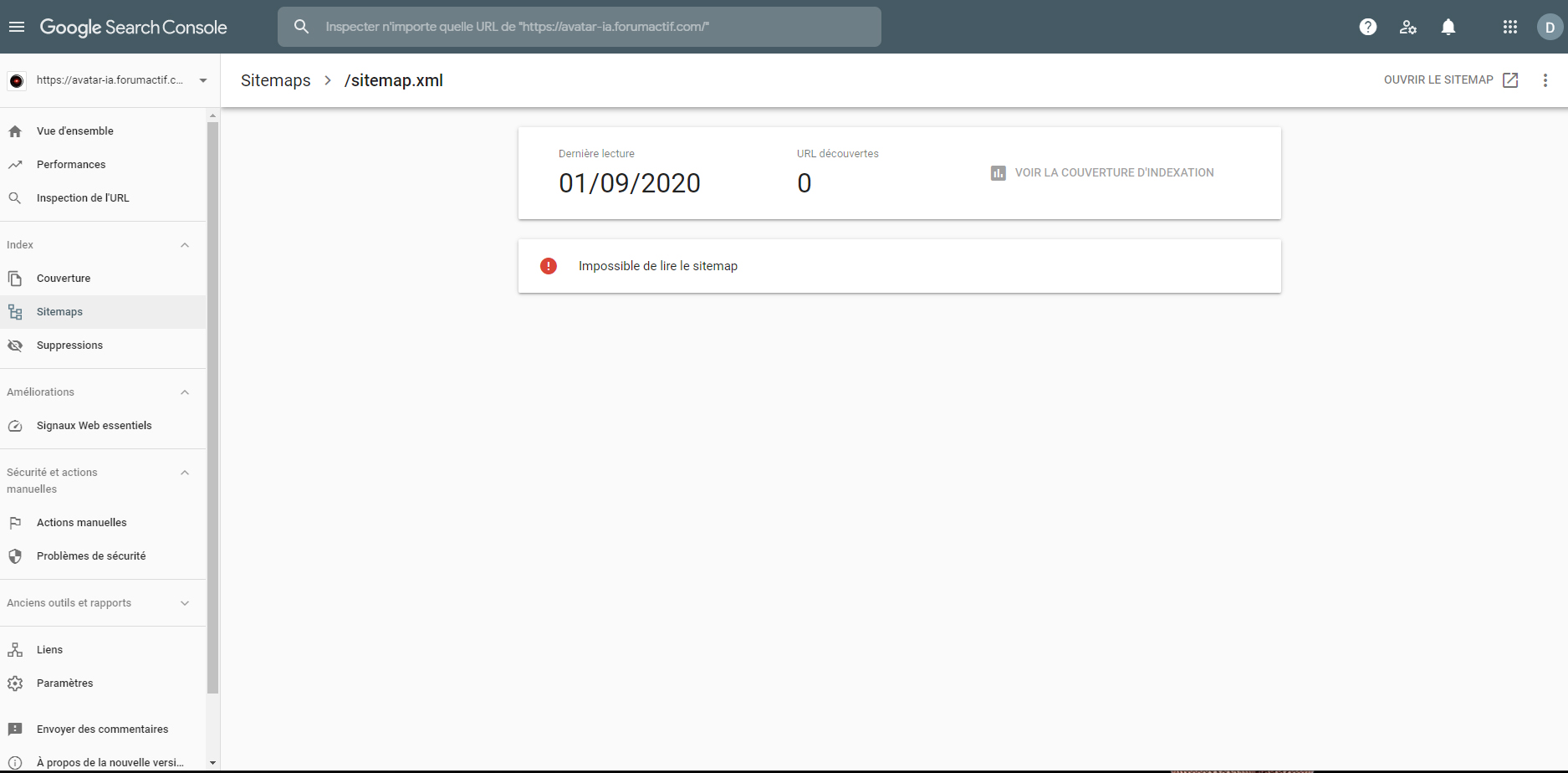Click the sidebar scroll down arrow

point(212,763)
